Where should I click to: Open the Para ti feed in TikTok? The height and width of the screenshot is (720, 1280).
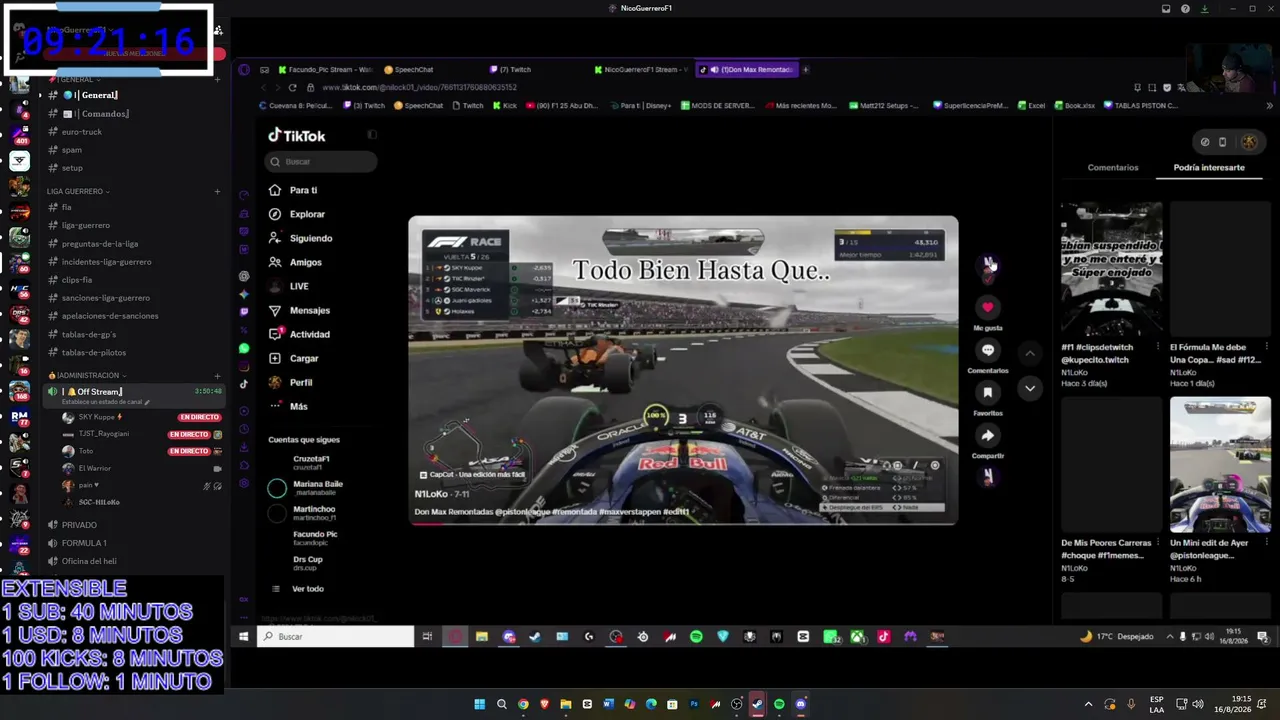[293, 190]
